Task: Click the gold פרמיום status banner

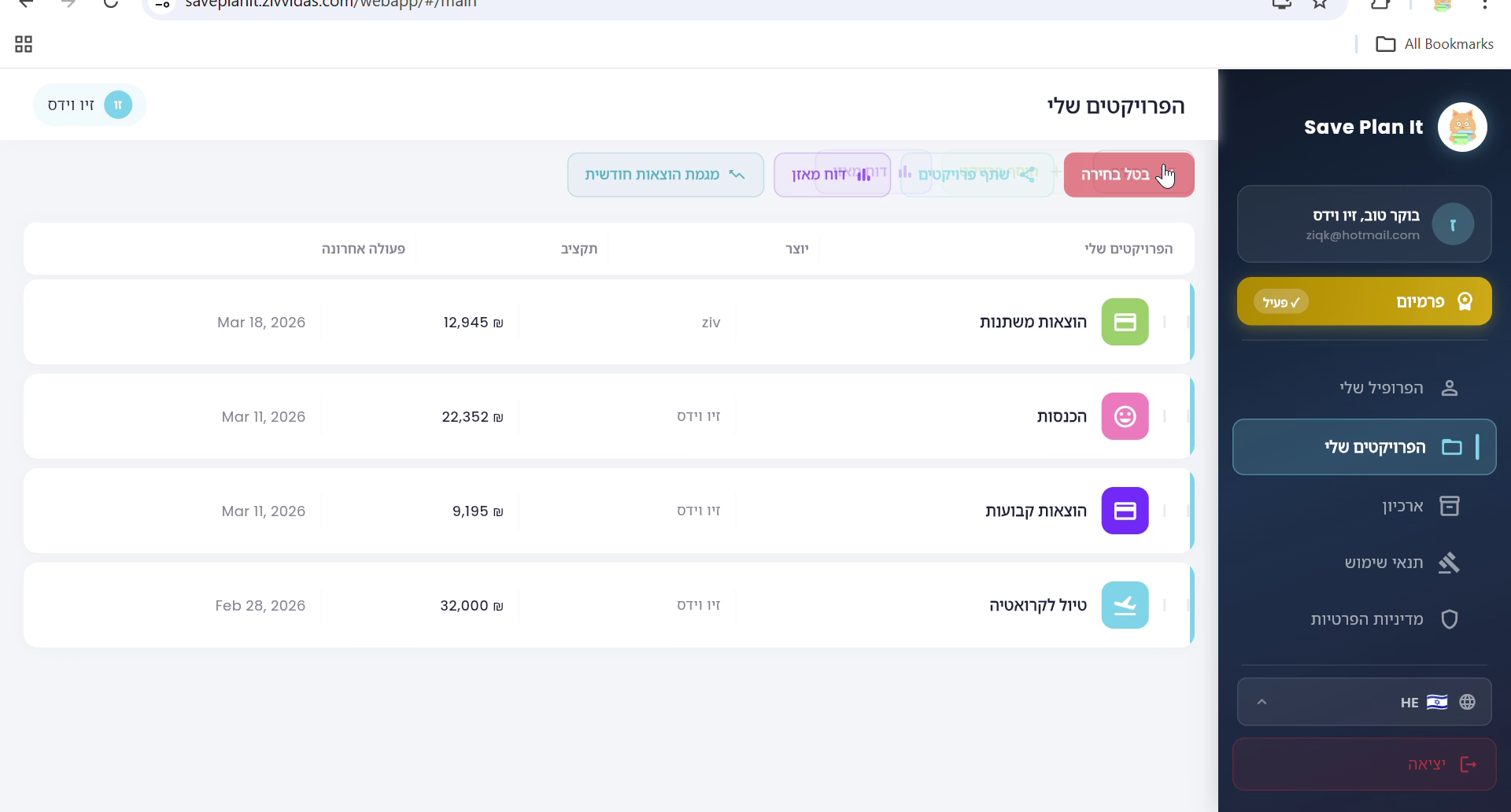Action: point(1364,301)
